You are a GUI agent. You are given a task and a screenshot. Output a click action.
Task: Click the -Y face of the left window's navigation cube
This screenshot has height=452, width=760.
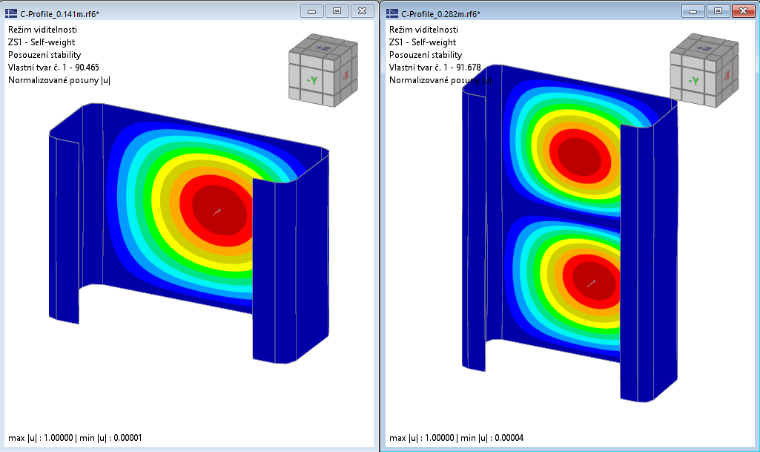(x=312, y=80)
